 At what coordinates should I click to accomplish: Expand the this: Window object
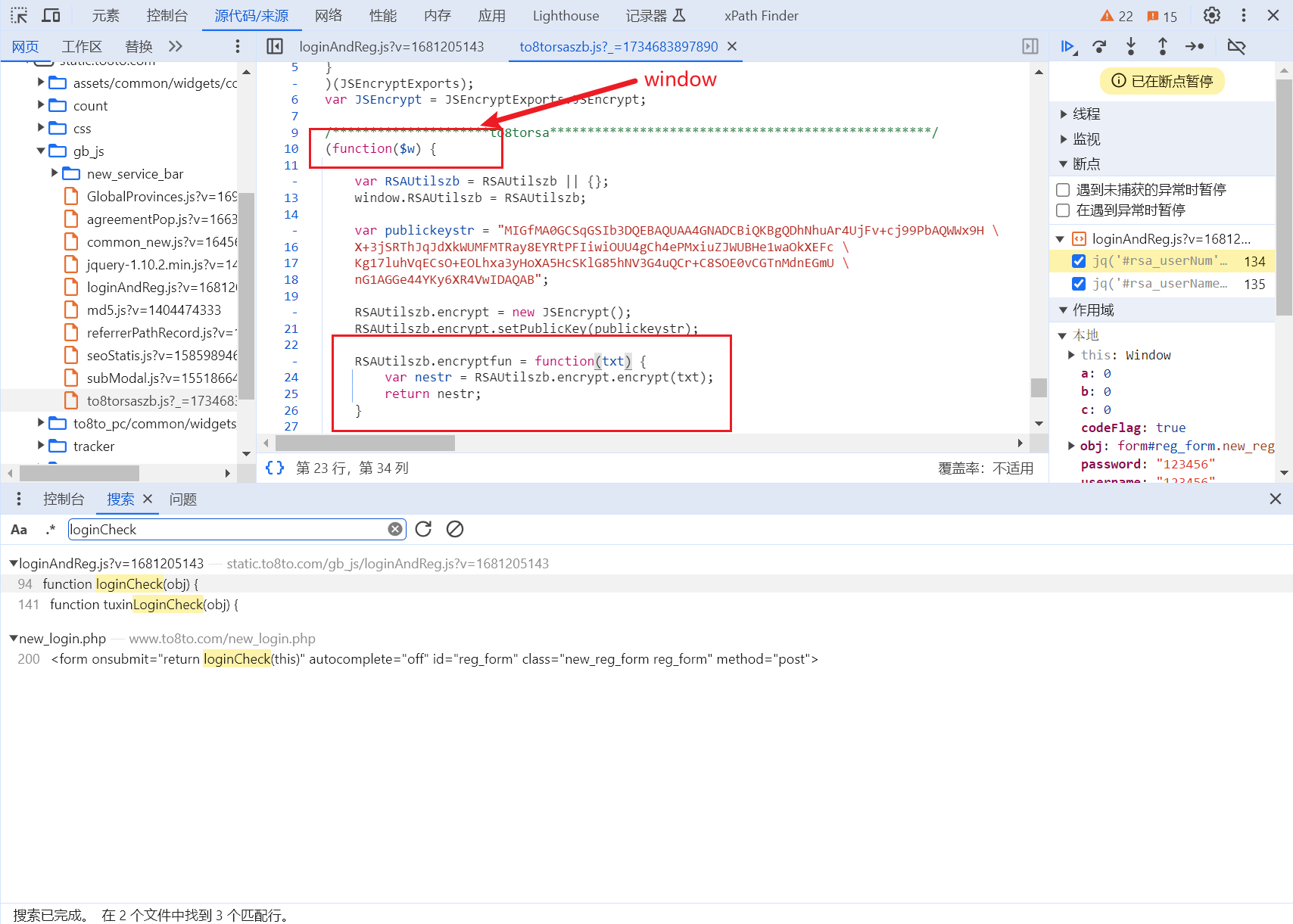(x=1071, y=355)
